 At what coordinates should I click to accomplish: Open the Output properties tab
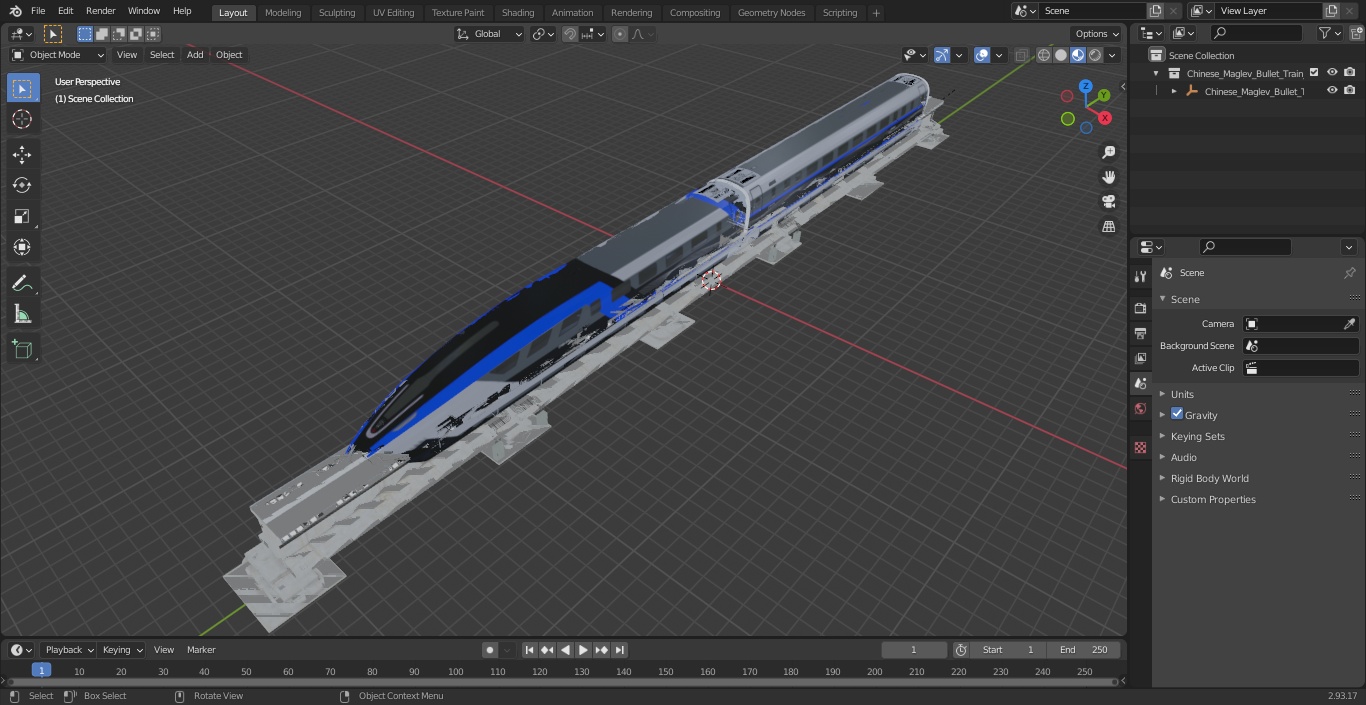point(1140,333)
